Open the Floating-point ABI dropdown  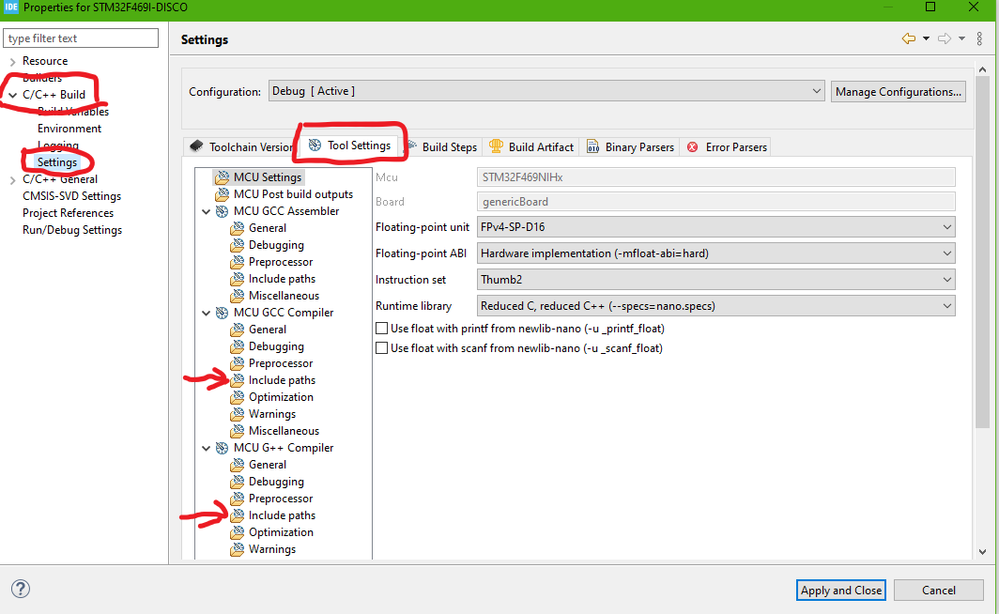[x=716, y=253]
